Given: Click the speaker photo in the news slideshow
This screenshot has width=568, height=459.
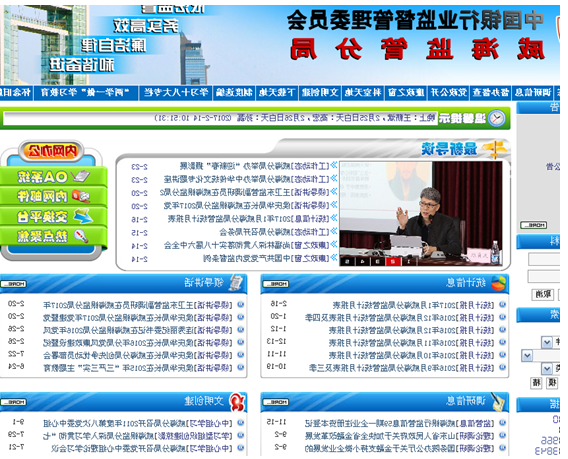Looking at the screenshot, I should [x=421, y=214].
